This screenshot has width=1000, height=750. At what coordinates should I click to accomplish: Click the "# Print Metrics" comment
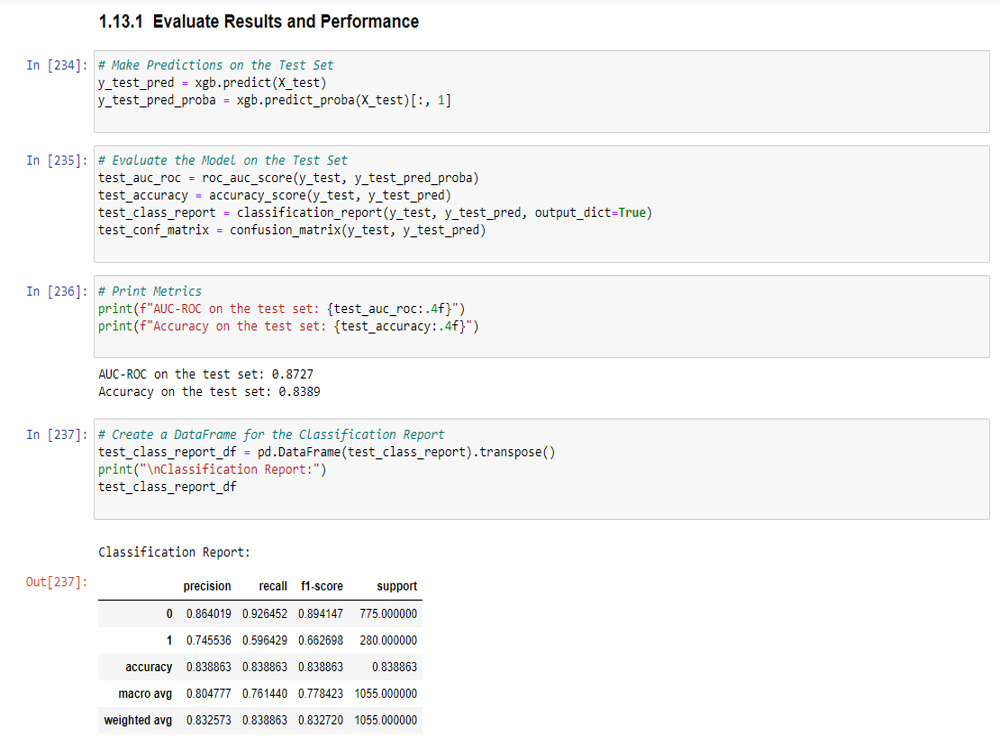tap(150, 291)
